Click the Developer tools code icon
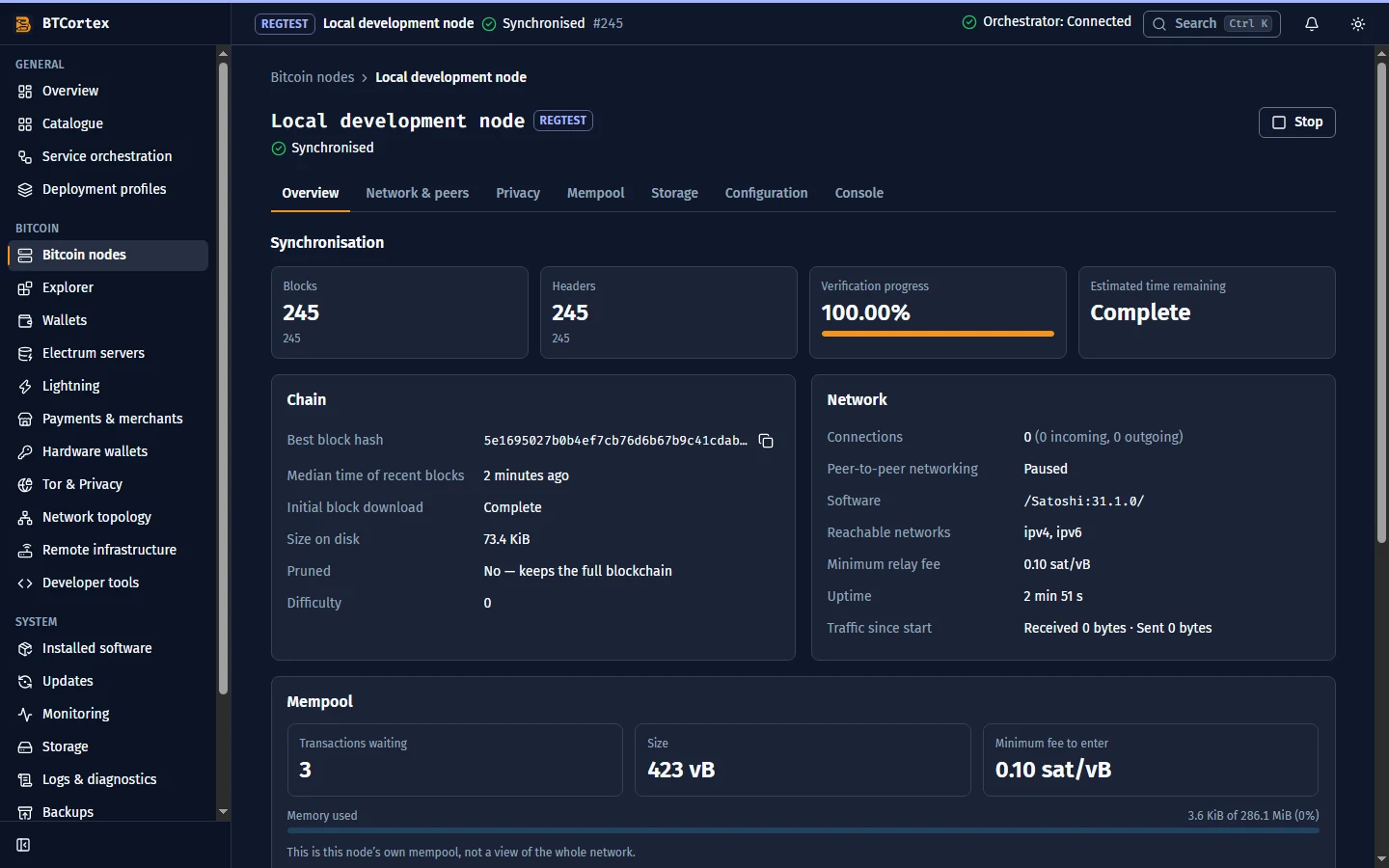1389x868 pixels. [25, 583]
